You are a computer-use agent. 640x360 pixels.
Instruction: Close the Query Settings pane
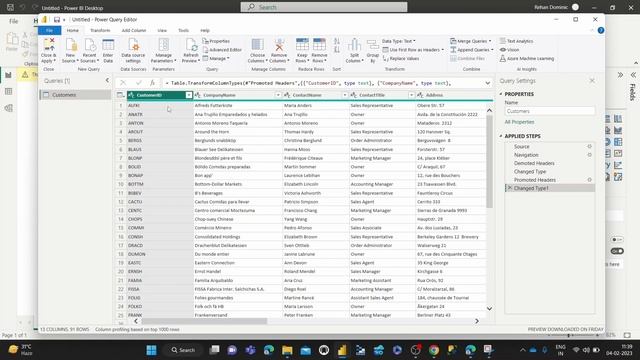[x=592, y=81]
